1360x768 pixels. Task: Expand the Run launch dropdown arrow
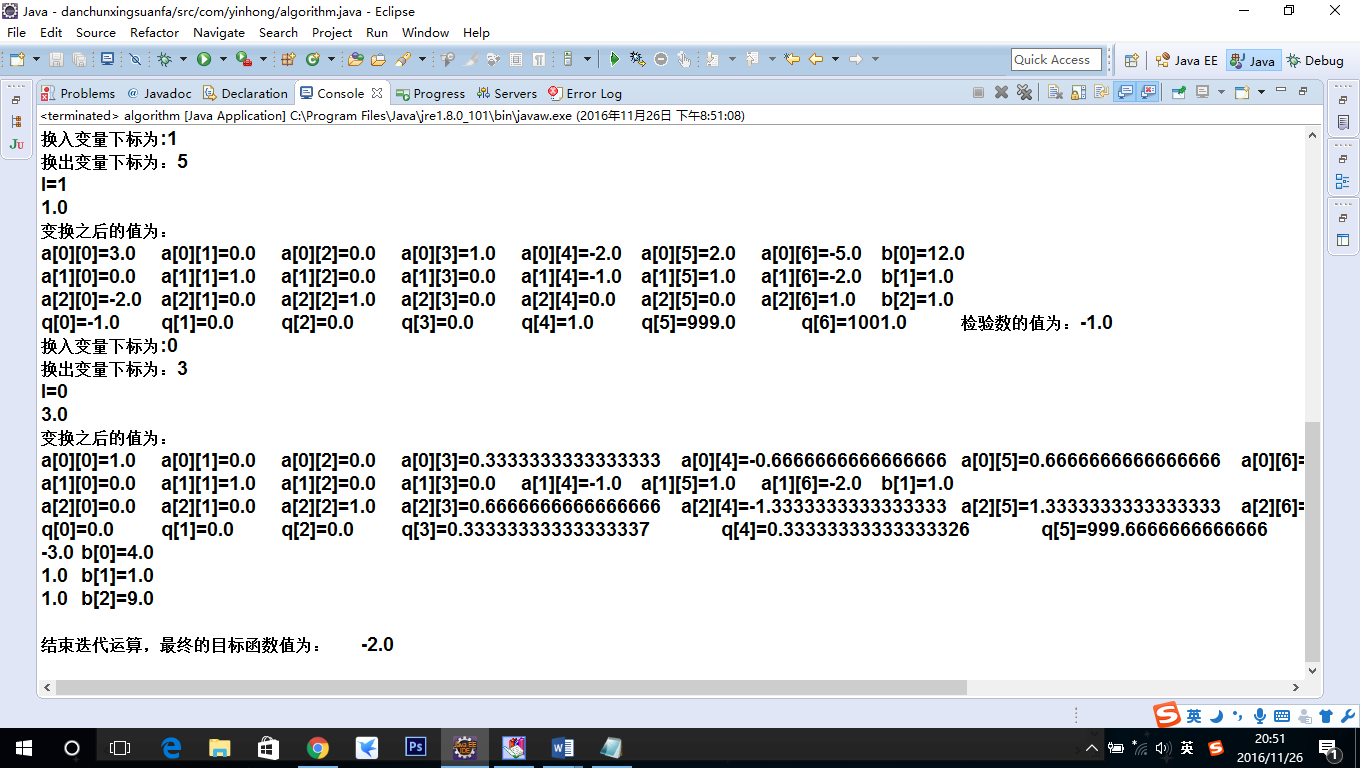223,59
